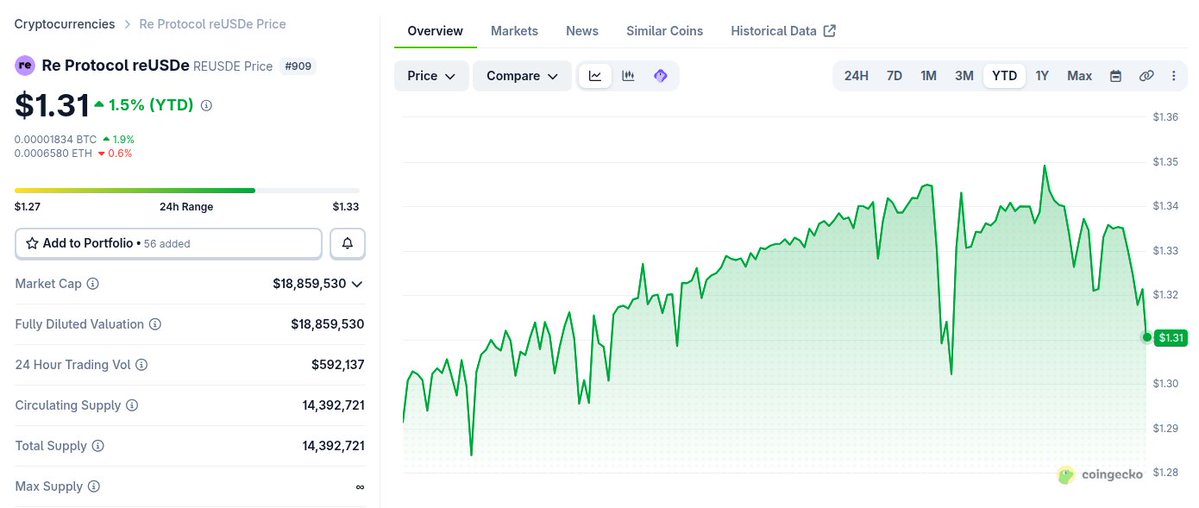Screen dimensions: 1199x508
Task: Click the #909 rank badge
Action: point(297,66)
